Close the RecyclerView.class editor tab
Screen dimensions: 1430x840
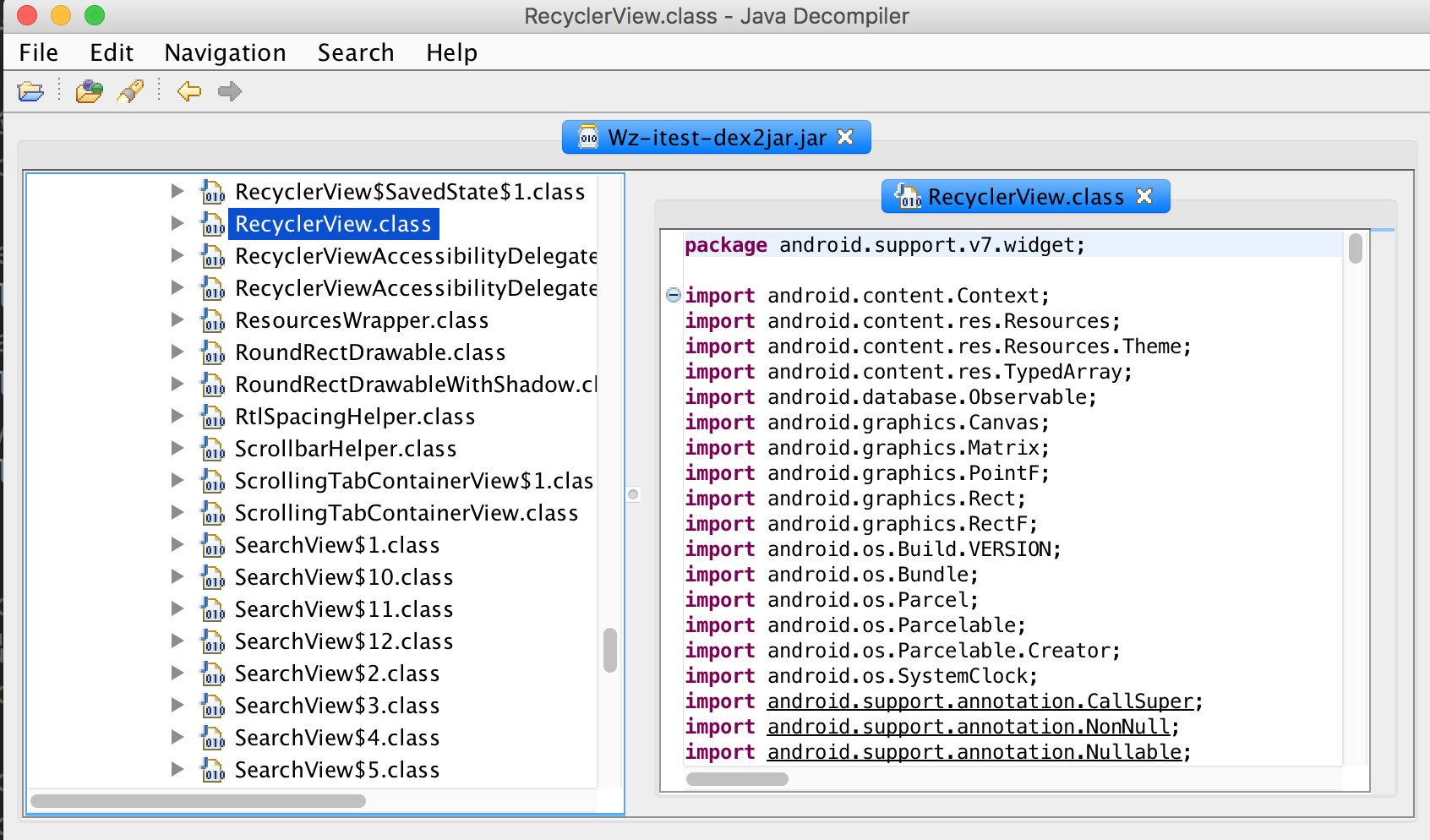click(1144, 196)
